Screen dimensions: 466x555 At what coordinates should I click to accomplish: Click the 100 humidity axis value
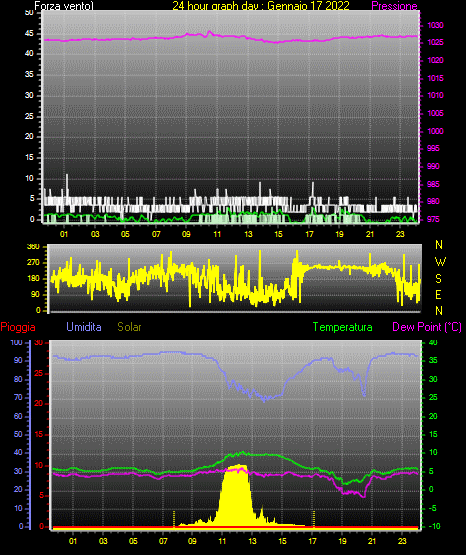(x=16, y=342)
